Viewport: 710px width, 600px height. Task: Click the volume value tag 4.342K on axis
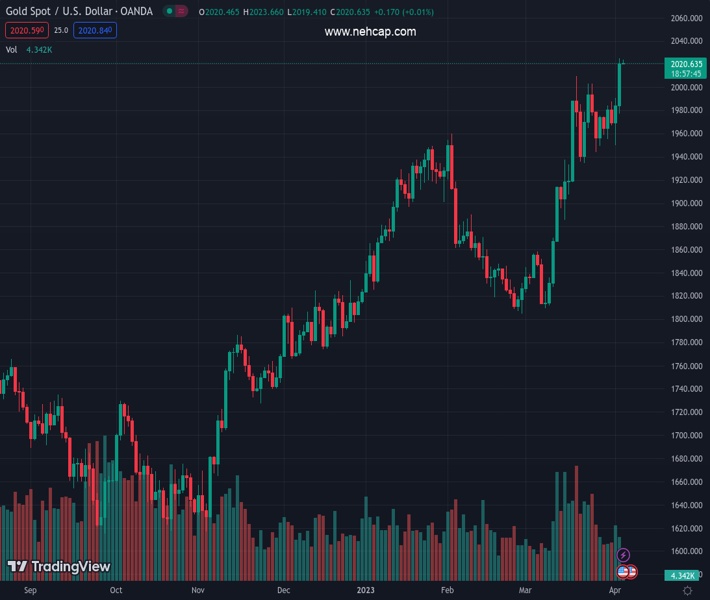(x=685, y=575)
